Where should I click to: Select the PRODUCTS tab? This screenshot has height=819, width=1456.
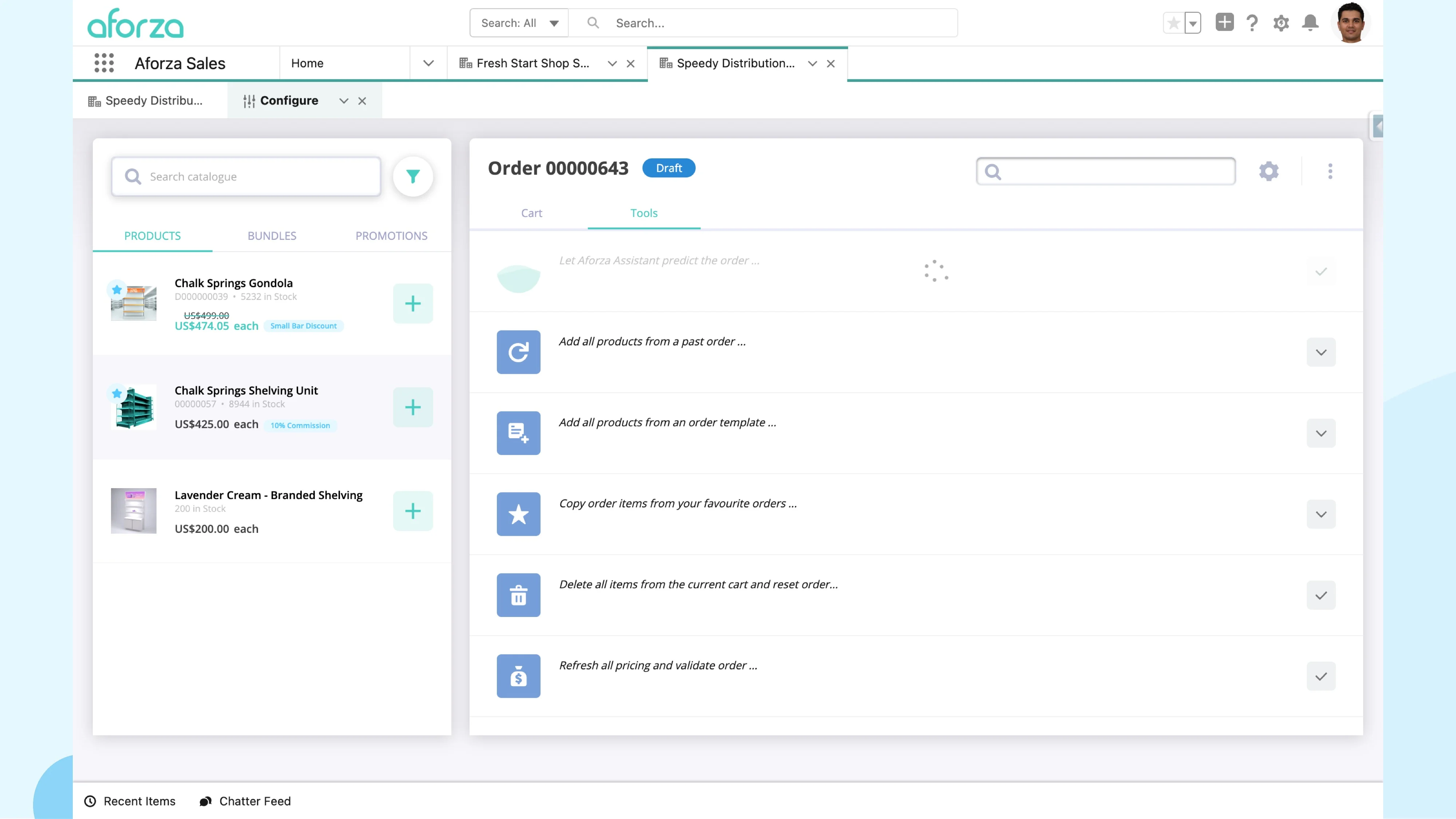(153, 236)
